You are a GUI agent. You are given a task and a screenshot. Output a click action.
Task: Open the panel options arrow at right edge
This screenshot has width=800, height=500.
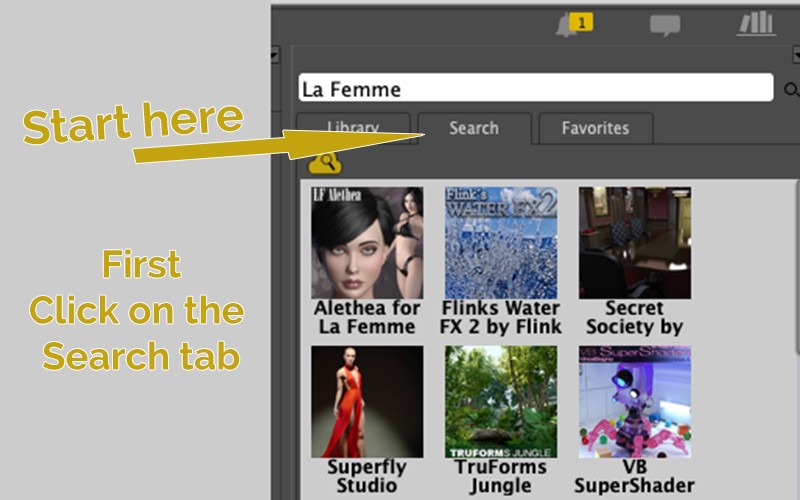click(796, 54)
